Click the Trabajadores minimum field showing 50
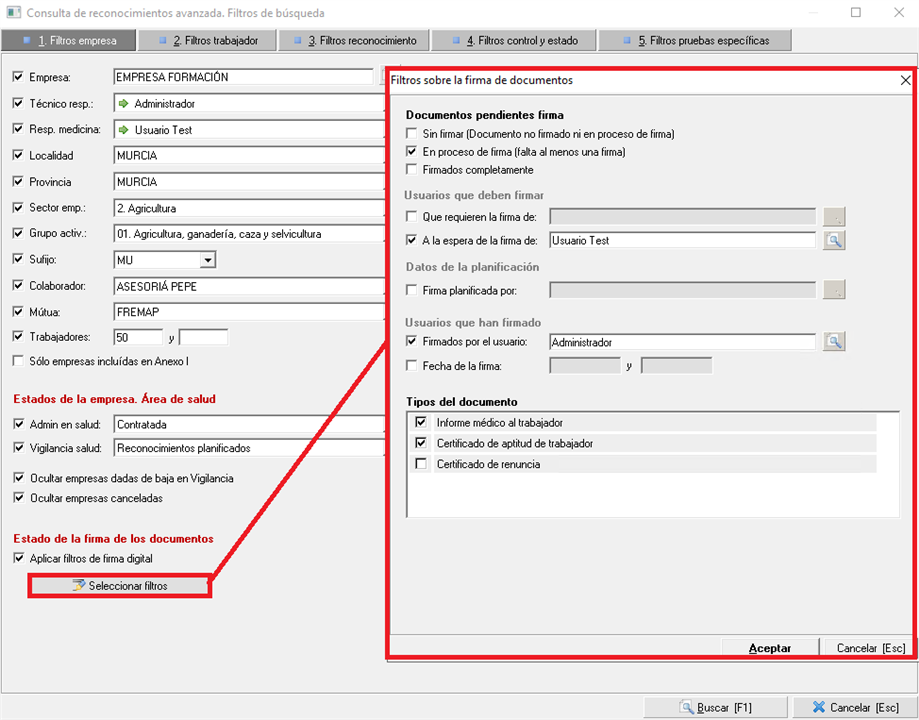The width and height of the screenshot is (919, 720). pos(138,338)
